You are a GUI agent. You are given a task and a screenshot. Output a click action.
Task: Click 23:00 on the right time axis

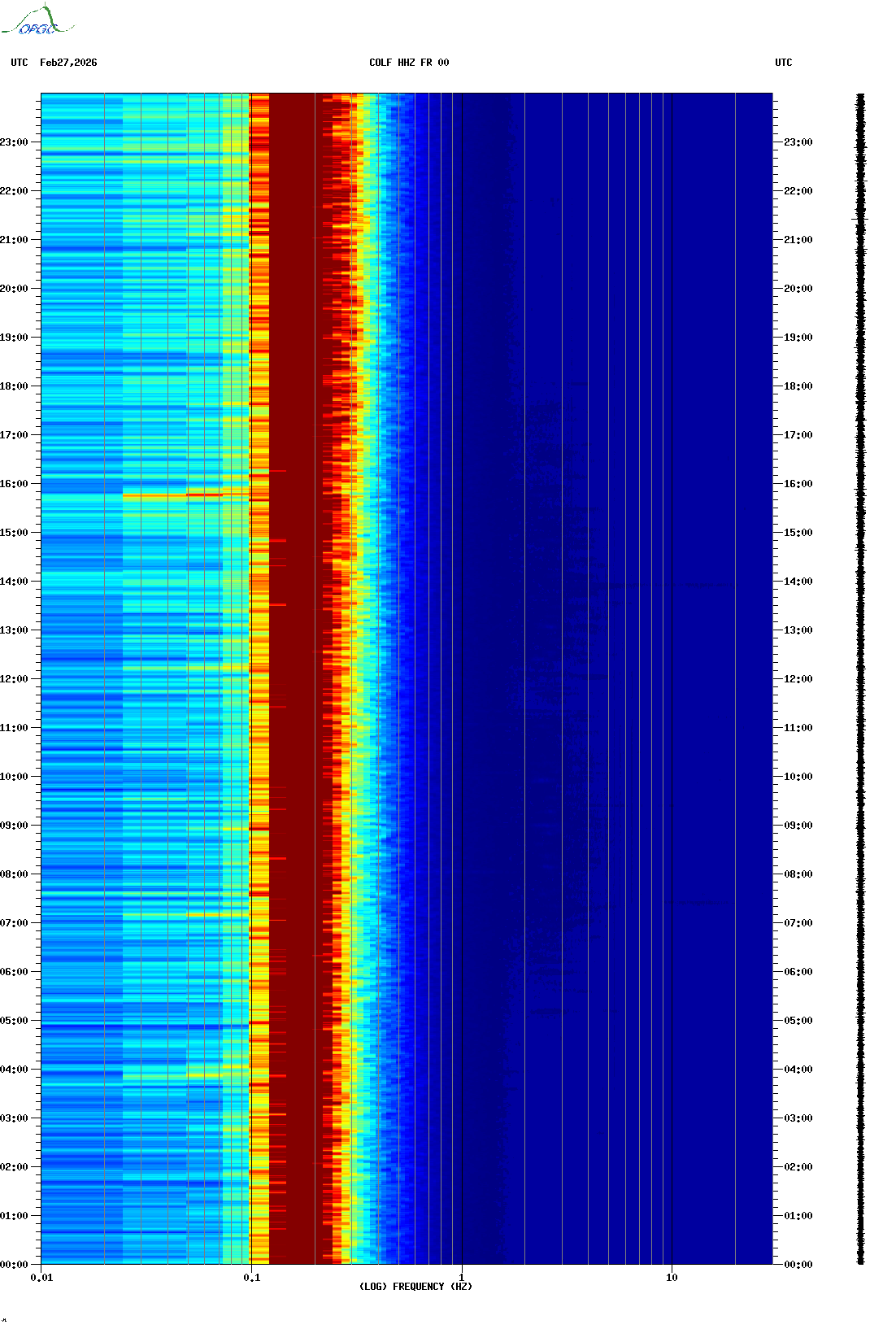(x=798, y=142)
